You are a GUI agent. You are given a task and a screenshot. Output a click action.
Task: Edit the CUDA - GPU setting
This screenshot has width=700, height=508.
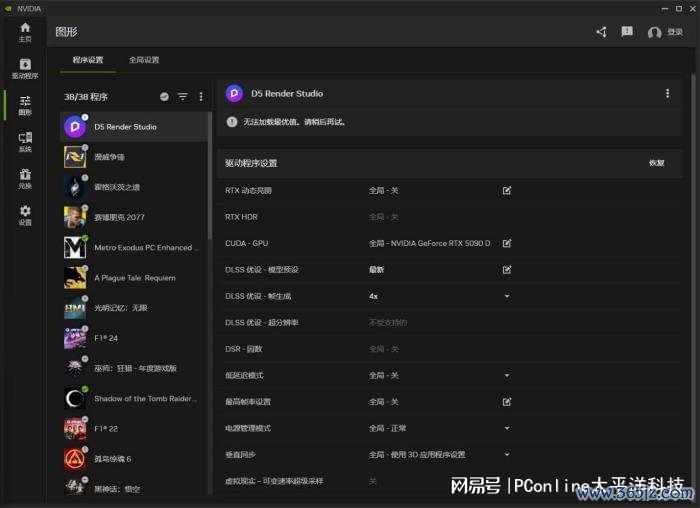pos(507,243)
